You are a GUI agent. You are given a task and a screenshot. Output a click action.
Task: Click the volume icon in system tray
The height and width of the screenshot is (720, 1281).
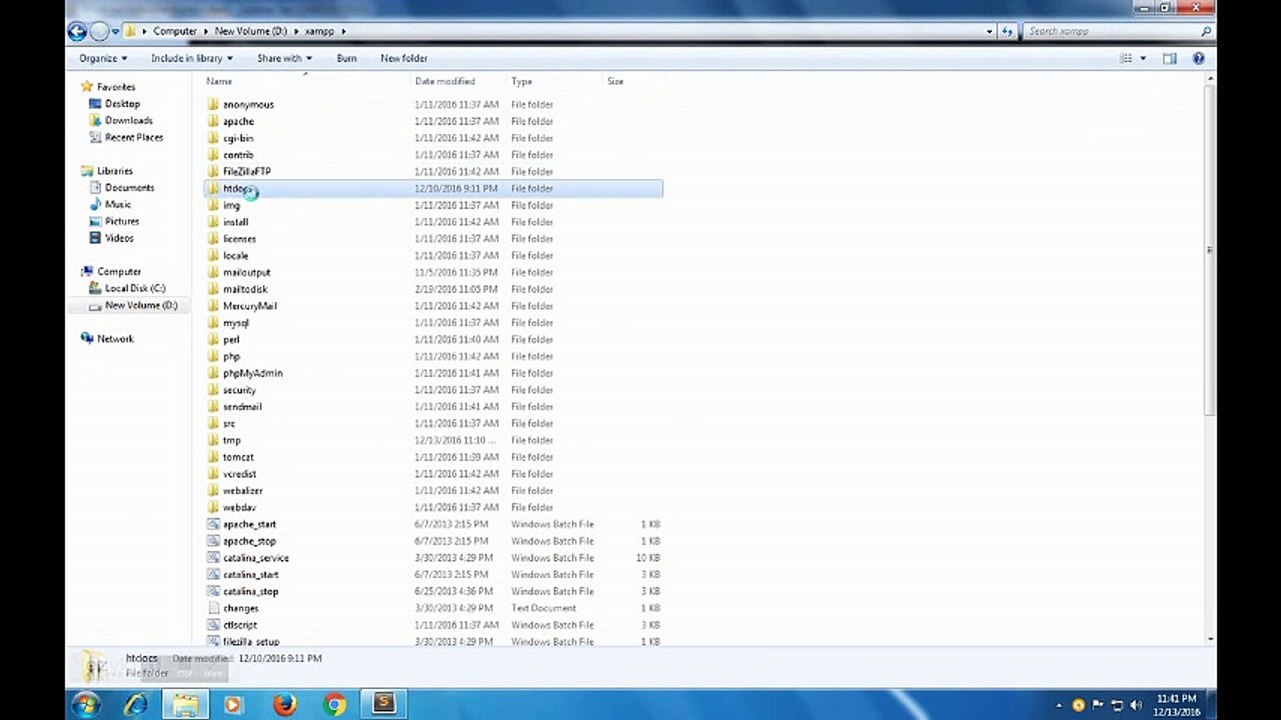(x=1136, y=705)
